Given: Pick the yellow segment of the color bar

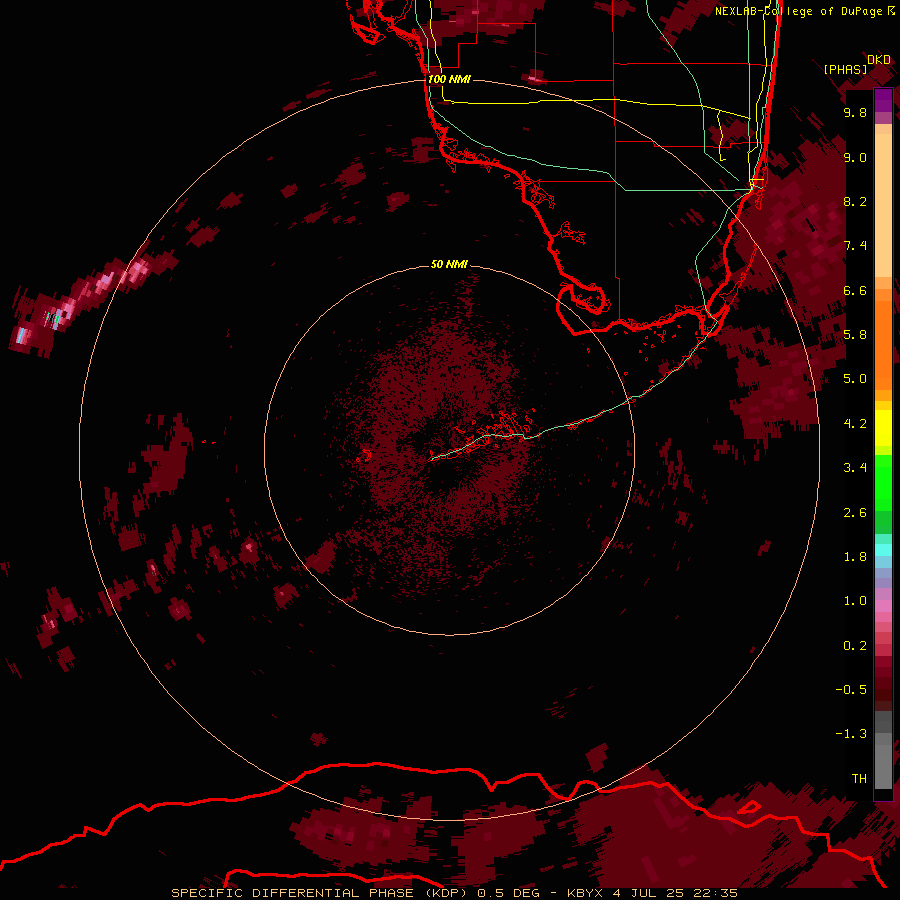Looking at the screenshot, I should point(883,428).
